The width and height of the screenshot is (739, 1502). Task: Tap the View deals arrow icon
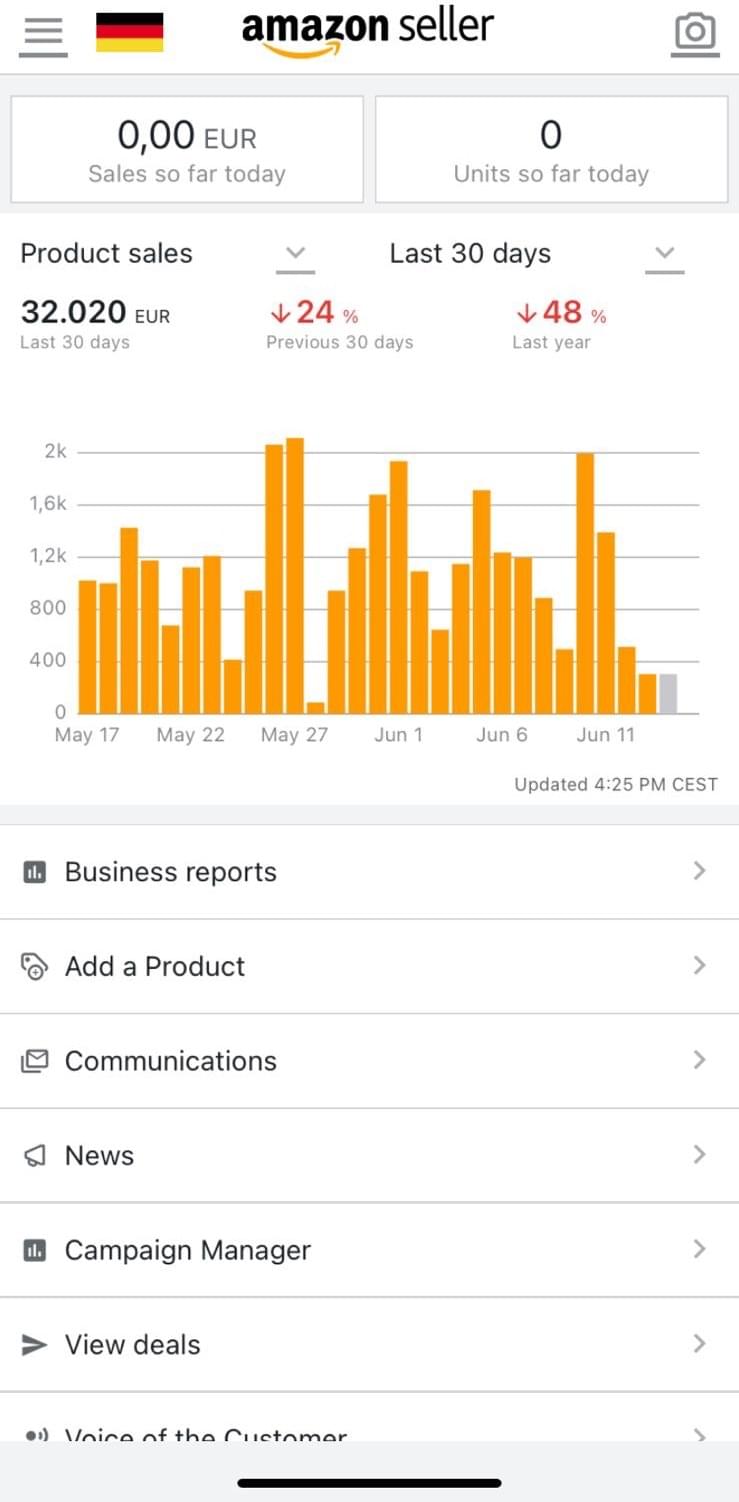[35, 1345]
